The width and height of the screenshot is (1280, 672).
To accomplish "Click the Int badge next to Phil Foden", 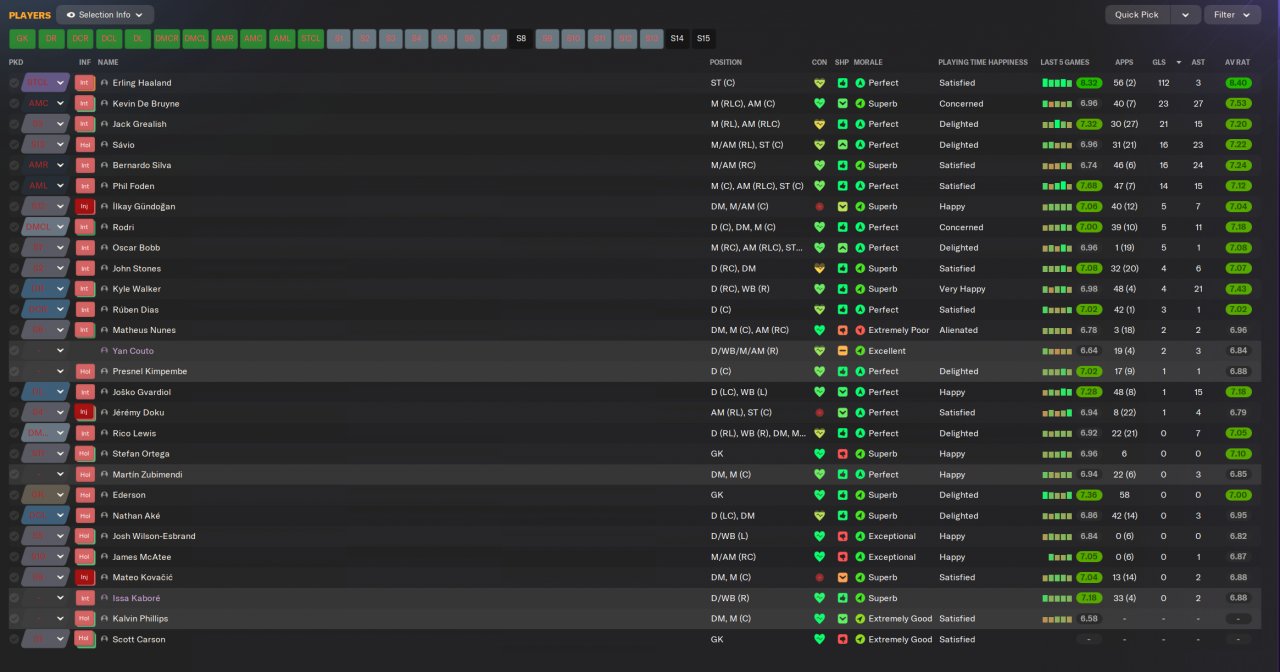I will click(85, 186).
